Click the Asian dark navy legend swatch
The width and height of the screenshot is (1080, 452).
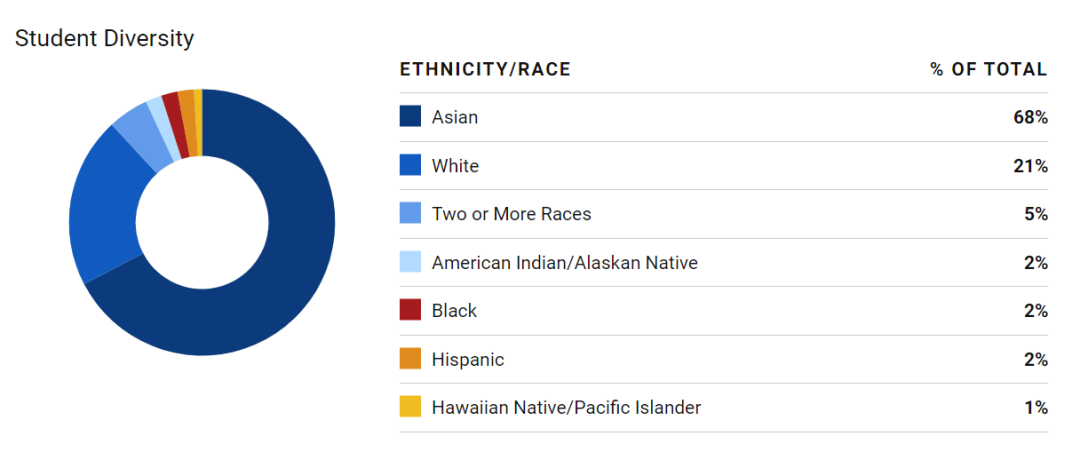point(410,116)
